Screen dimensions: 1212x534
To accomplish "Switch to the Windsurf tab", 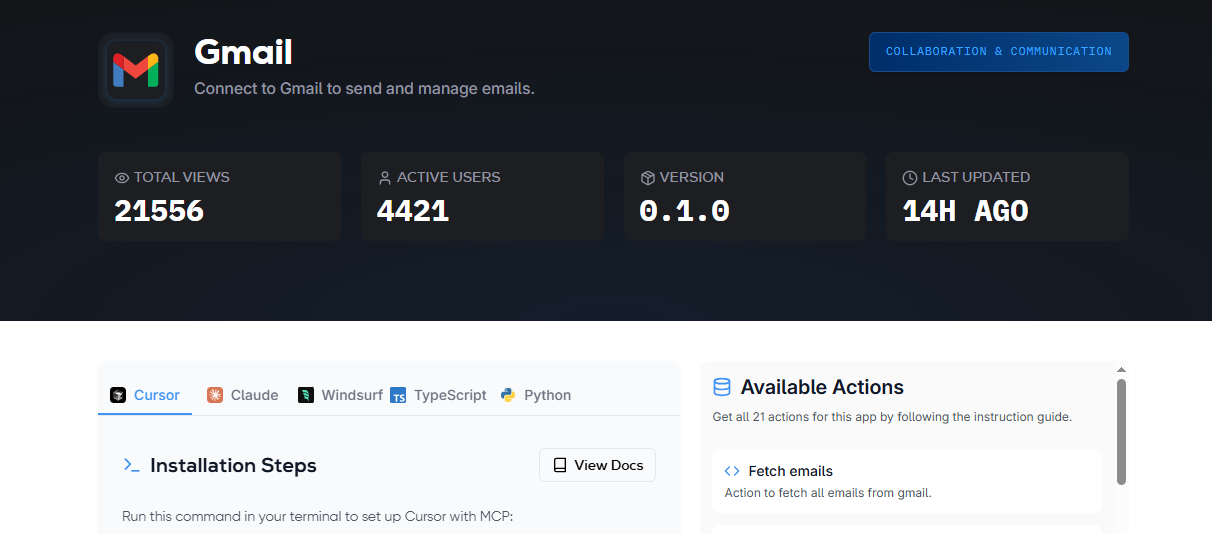I will (x=340, y=395).
